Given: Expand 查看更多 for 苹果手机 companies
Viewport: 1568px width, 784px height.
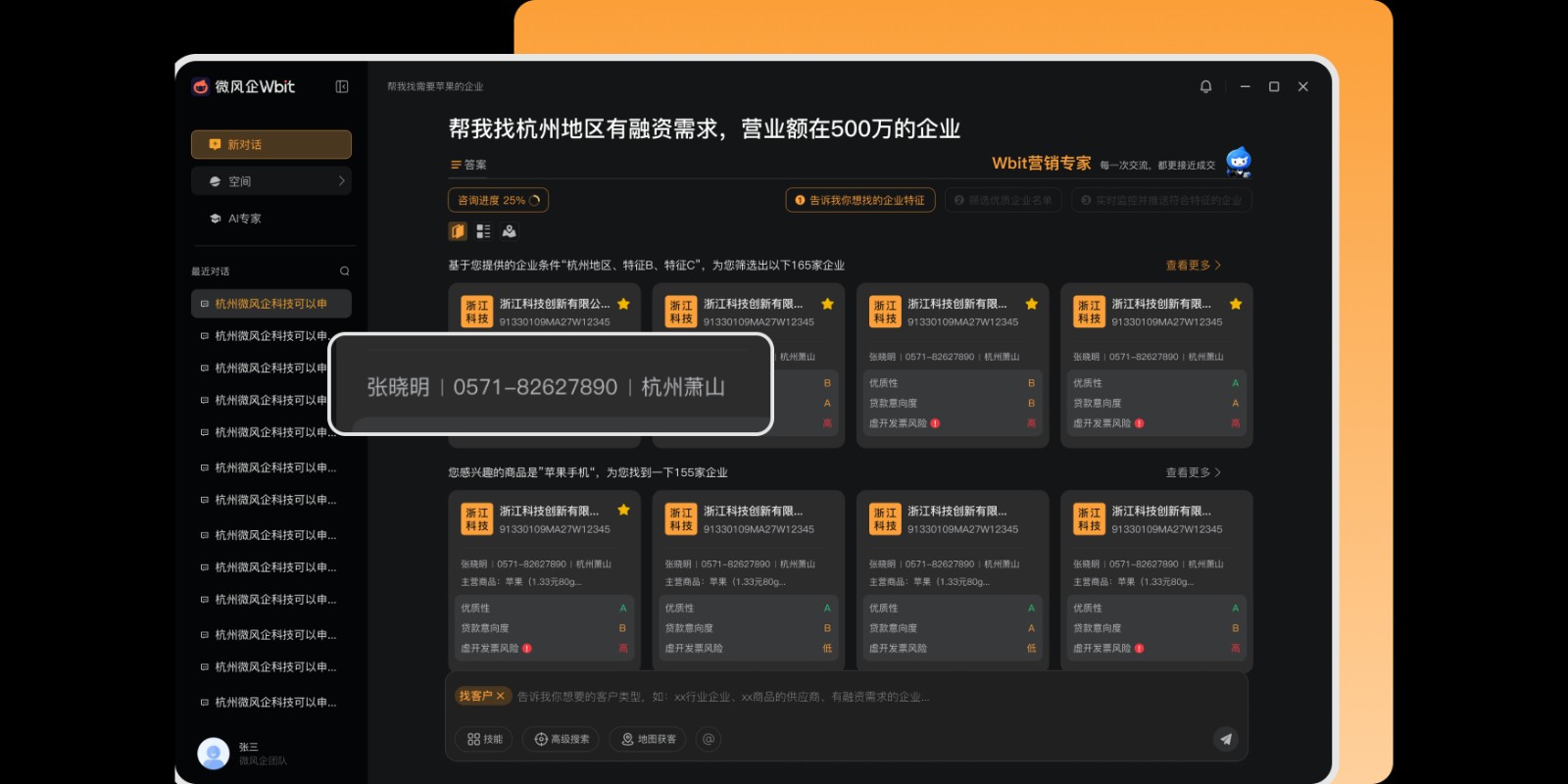Looking at the screenshot, I should pos(1193,472).
